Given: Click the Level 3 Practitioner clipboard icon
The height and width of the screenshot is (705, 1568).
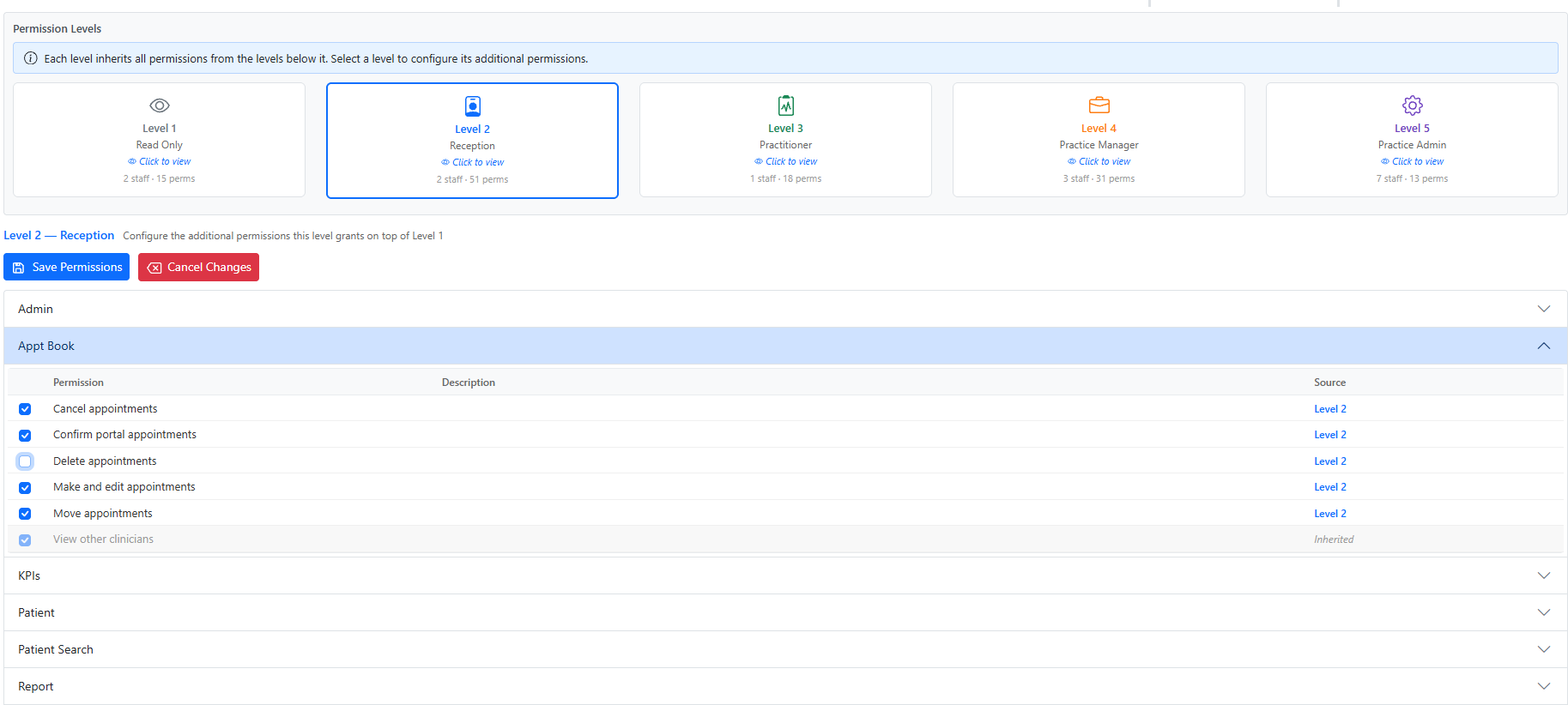Looking at the screenshot, I should 786,105.
